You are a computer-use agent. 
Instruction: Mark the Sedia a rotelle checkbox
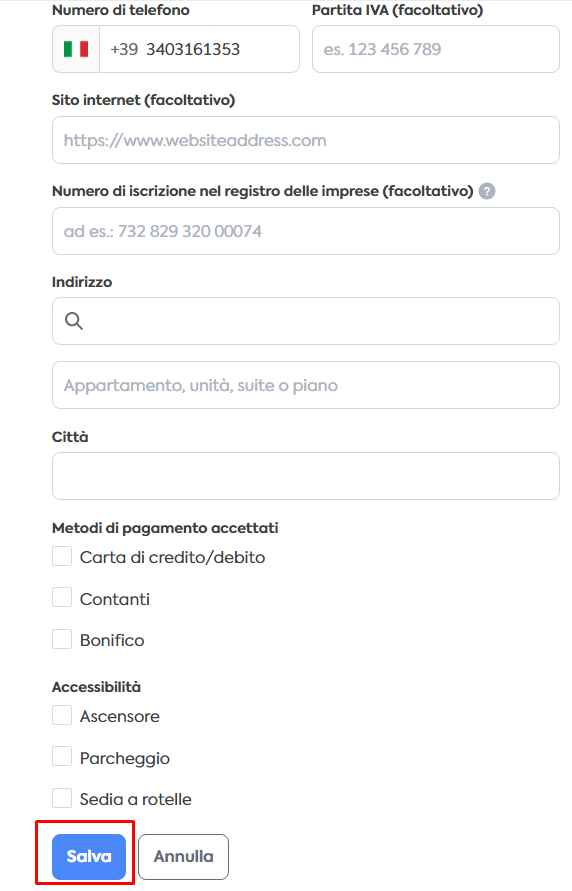click(x=62, y=798)
